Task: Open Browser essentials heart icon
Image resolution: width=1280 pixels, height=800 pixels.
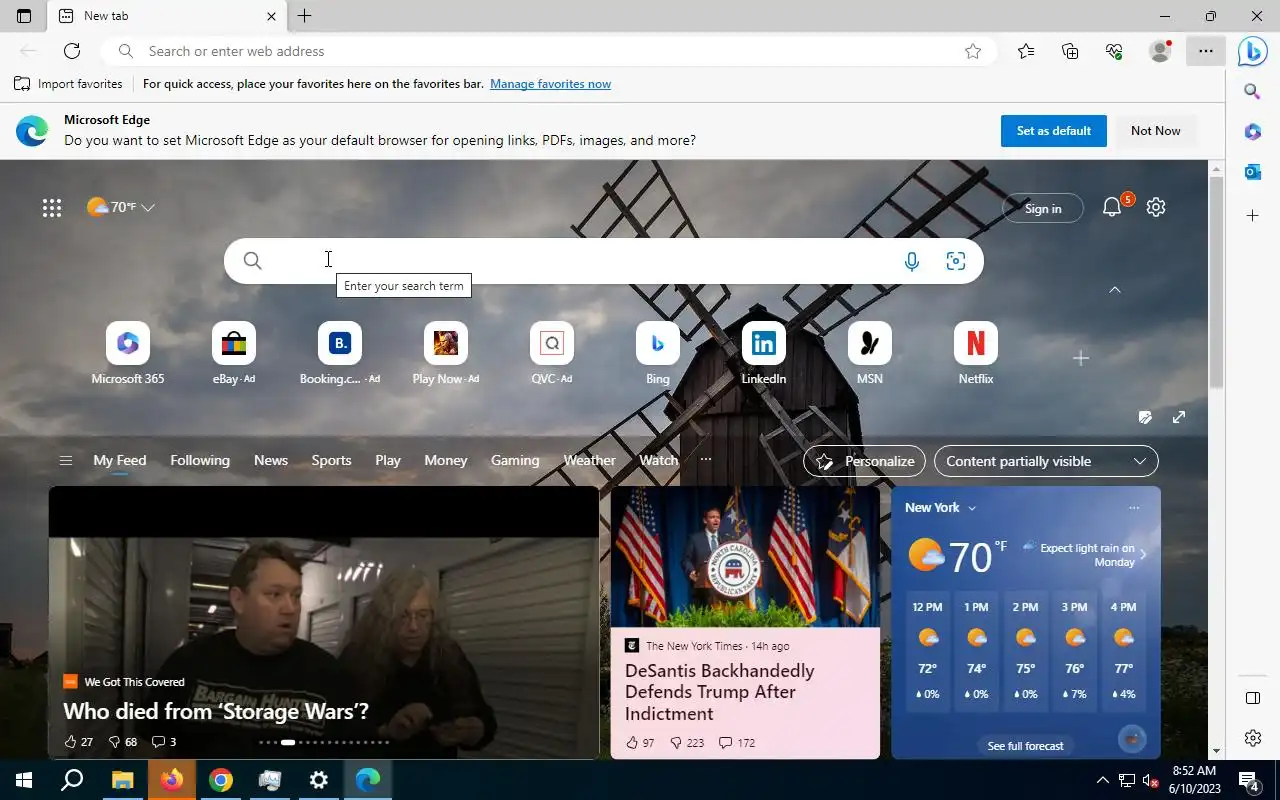Action: click(x=1114, y=51)
